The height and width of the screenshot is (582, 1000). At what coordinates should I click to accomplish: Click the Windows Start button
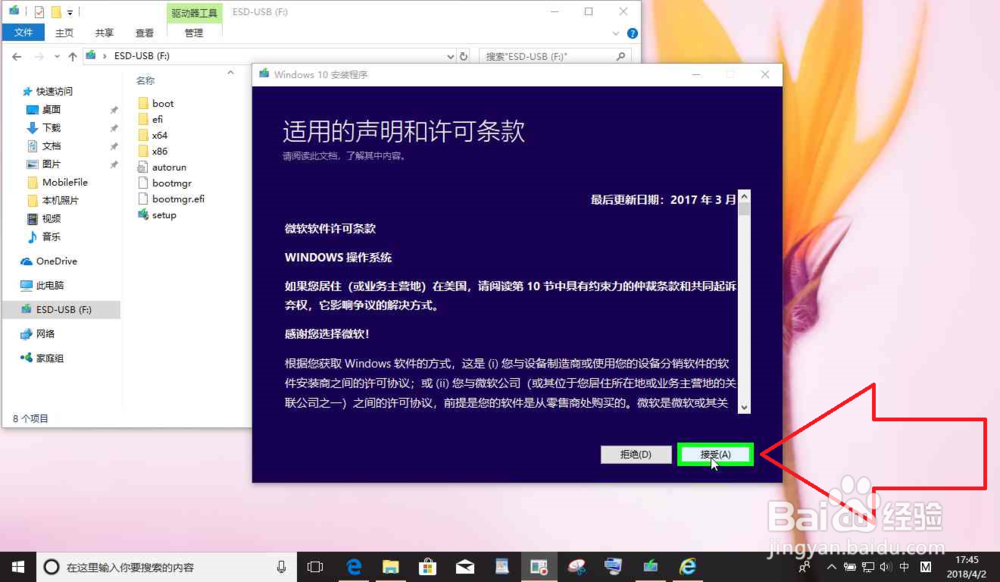pos(19,567)
